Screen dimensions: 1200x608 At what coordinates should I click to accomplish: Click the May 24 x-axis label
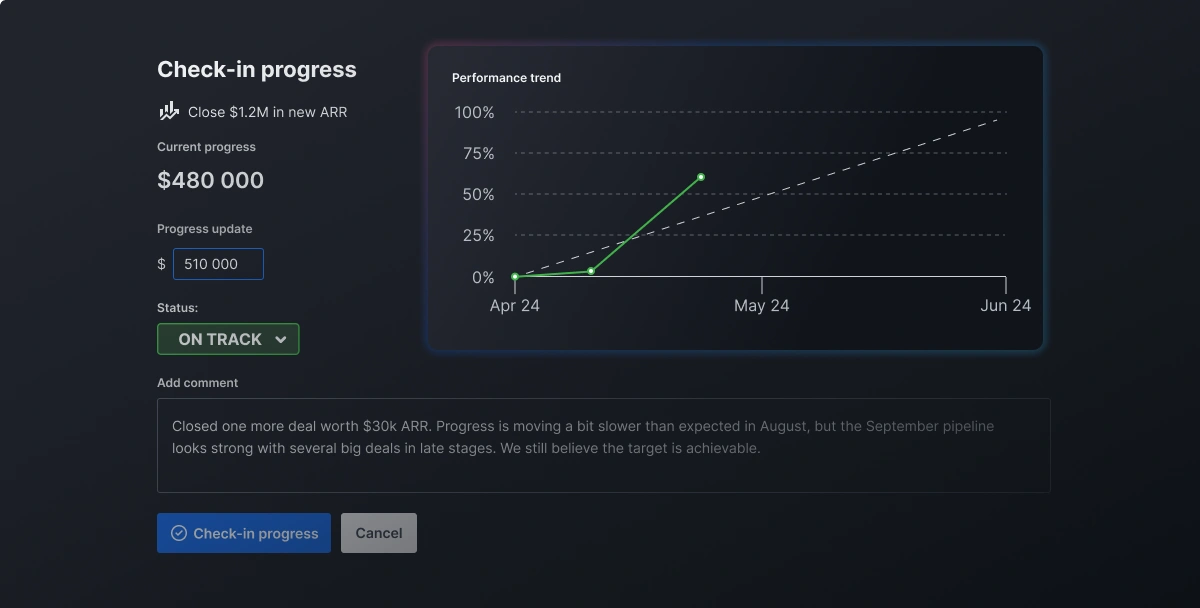pos(761,306)
